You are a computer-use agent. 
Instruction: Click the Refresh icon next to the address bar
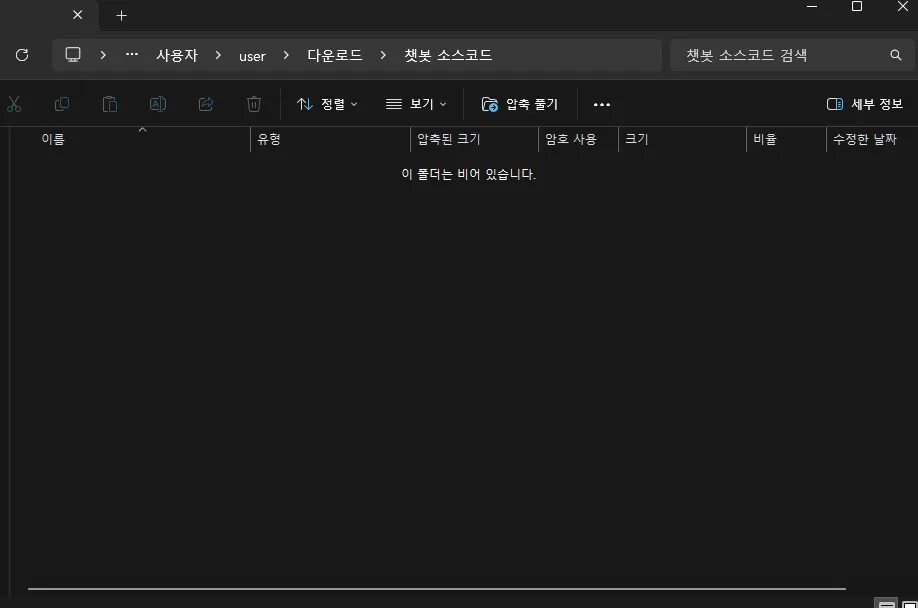tap(22, 55)
